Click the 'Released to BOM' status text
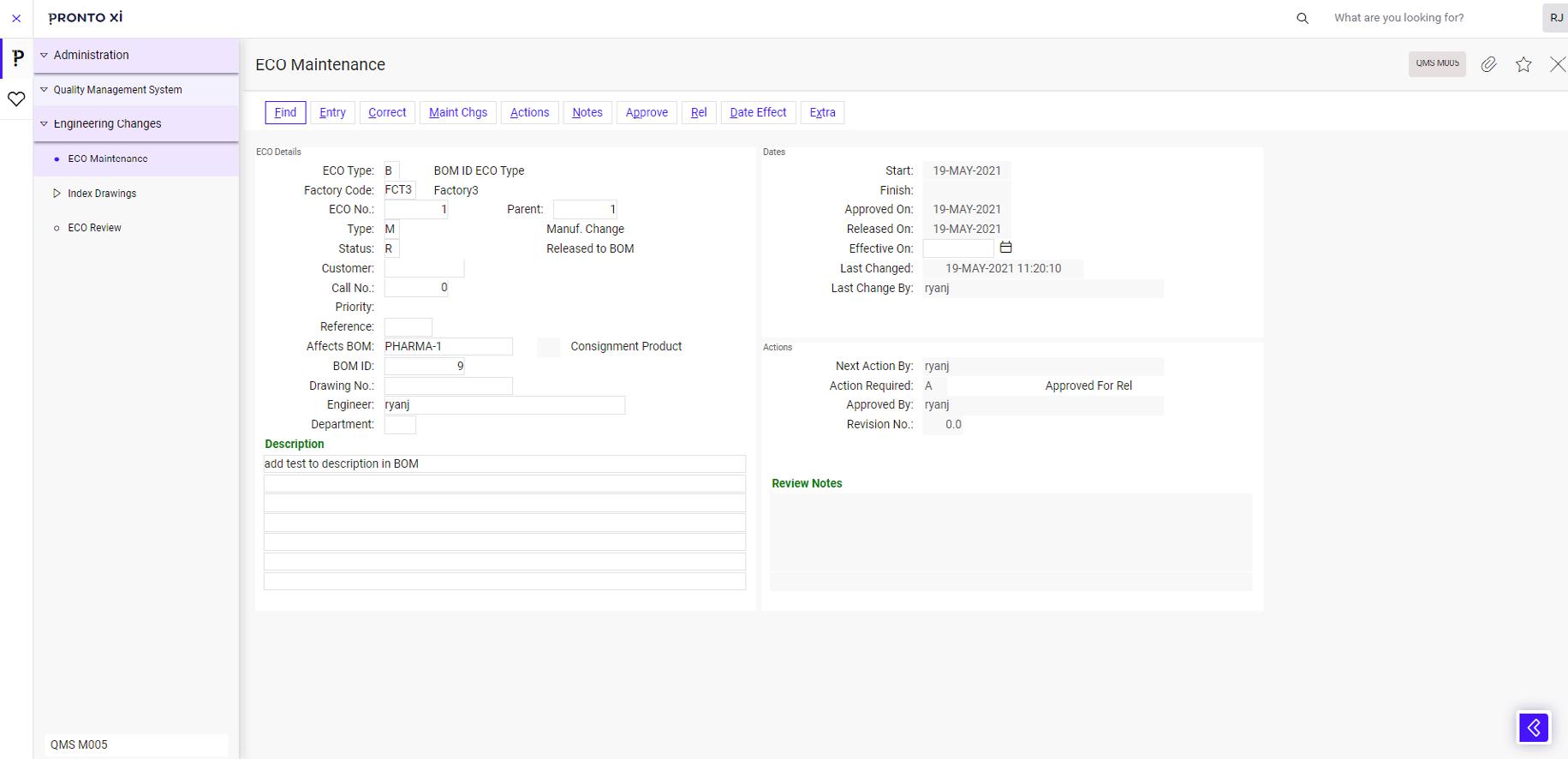The image size is (1568, 759). coord(590,249)
